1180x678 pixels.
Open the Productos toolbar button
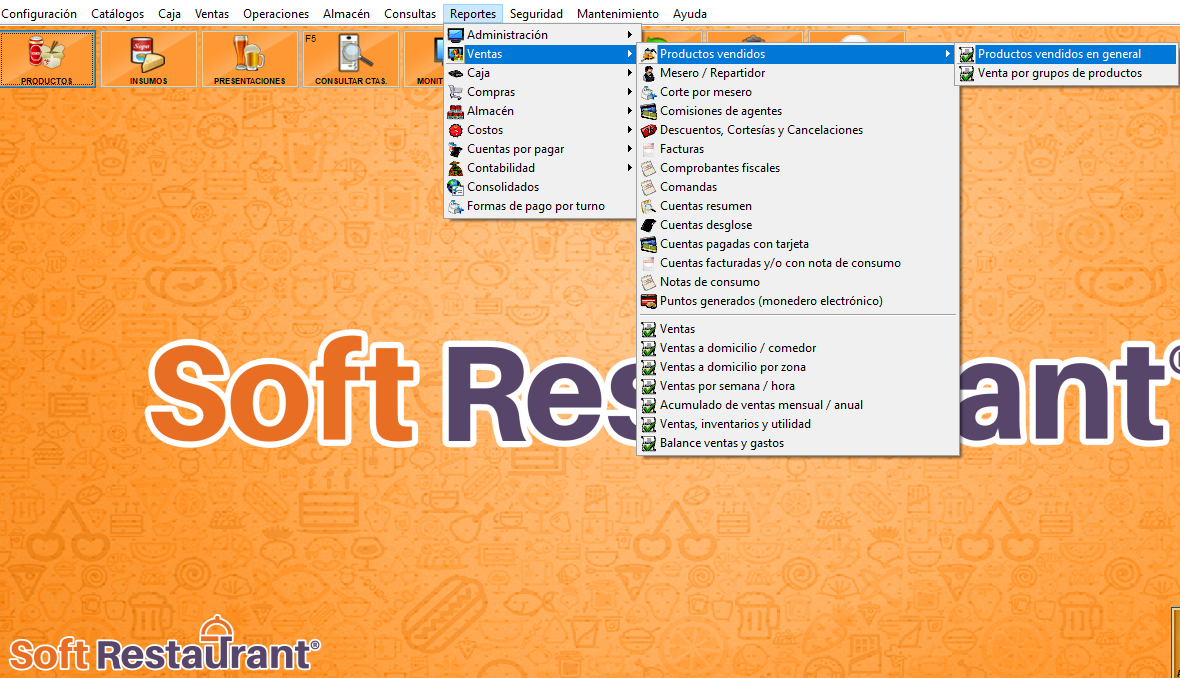click(x=48, y=59)
